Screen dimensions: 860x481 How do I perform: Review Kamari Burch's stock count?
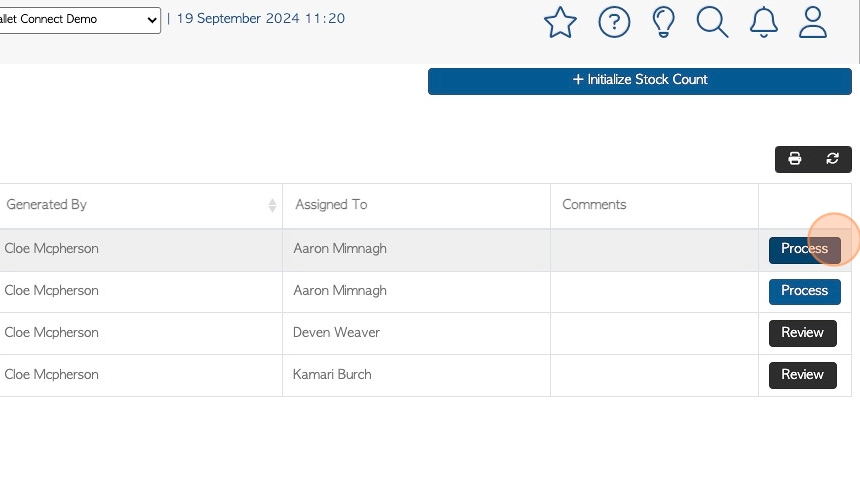pyautogui.click(x=802, y=375)
